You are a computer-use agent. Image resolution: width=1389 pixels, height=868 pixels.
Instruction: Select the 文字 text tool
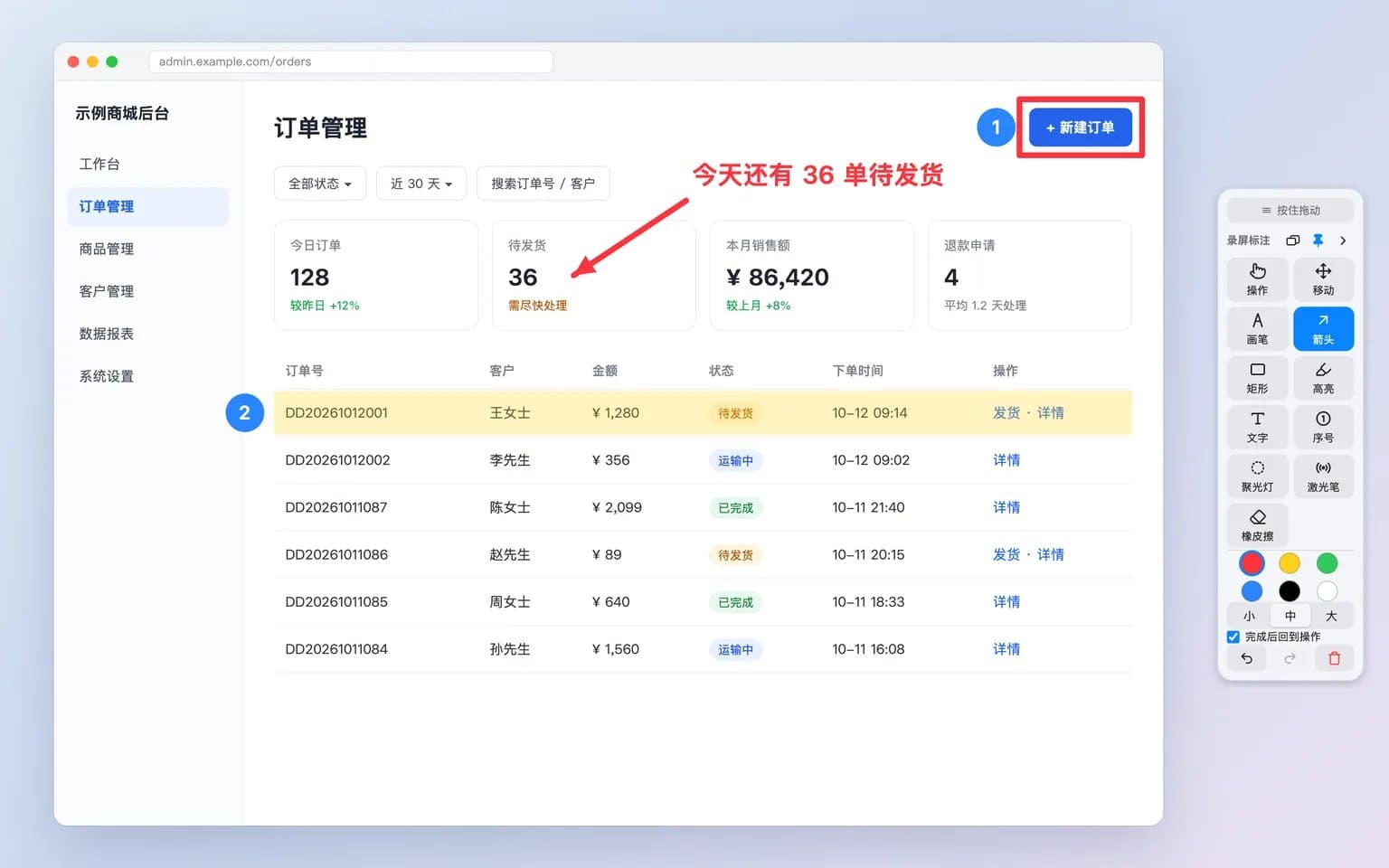(x=1257, y=427)
